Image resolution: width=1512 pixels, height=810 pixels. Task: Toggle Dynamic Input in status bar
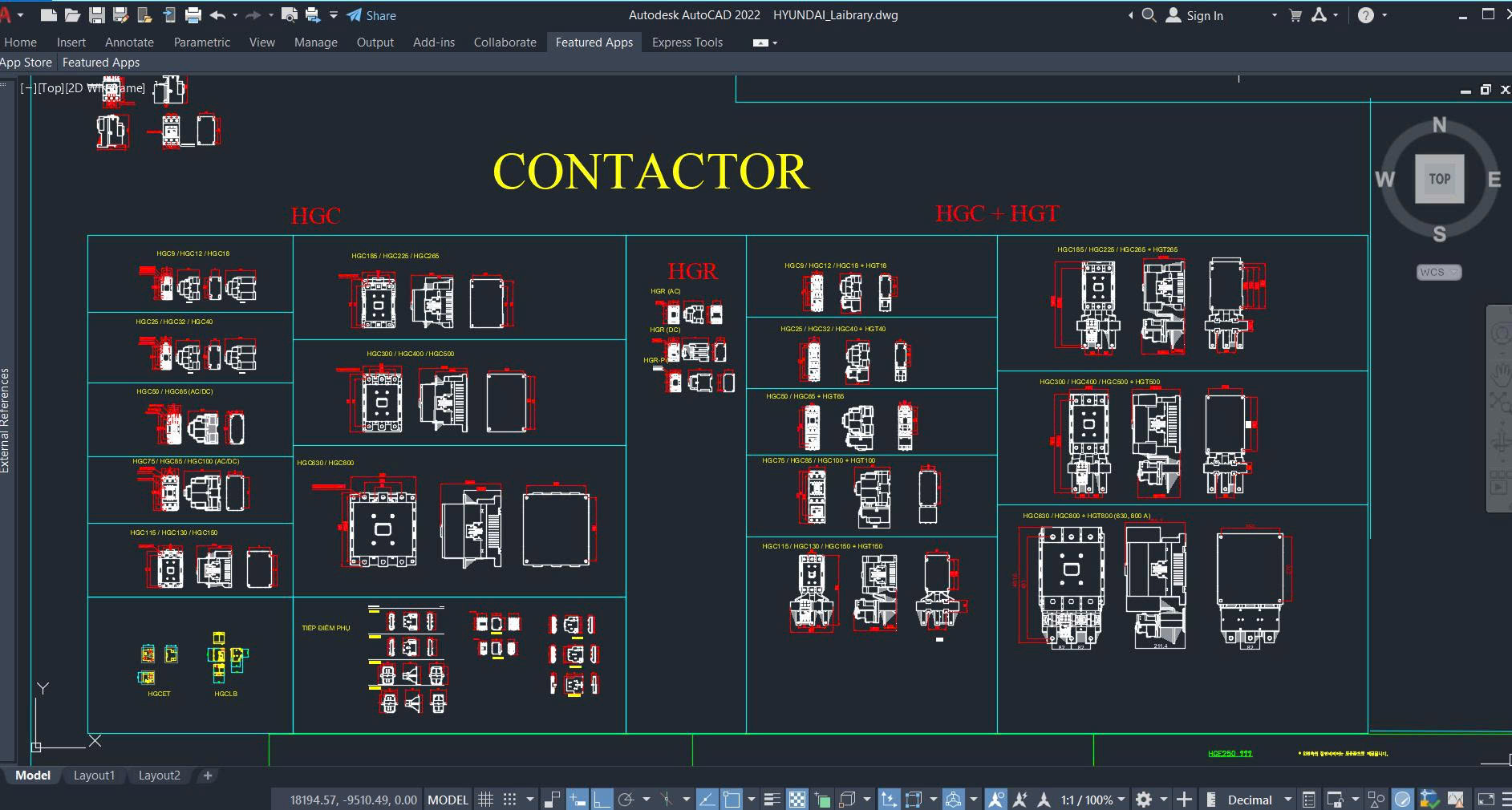point(578,800)
